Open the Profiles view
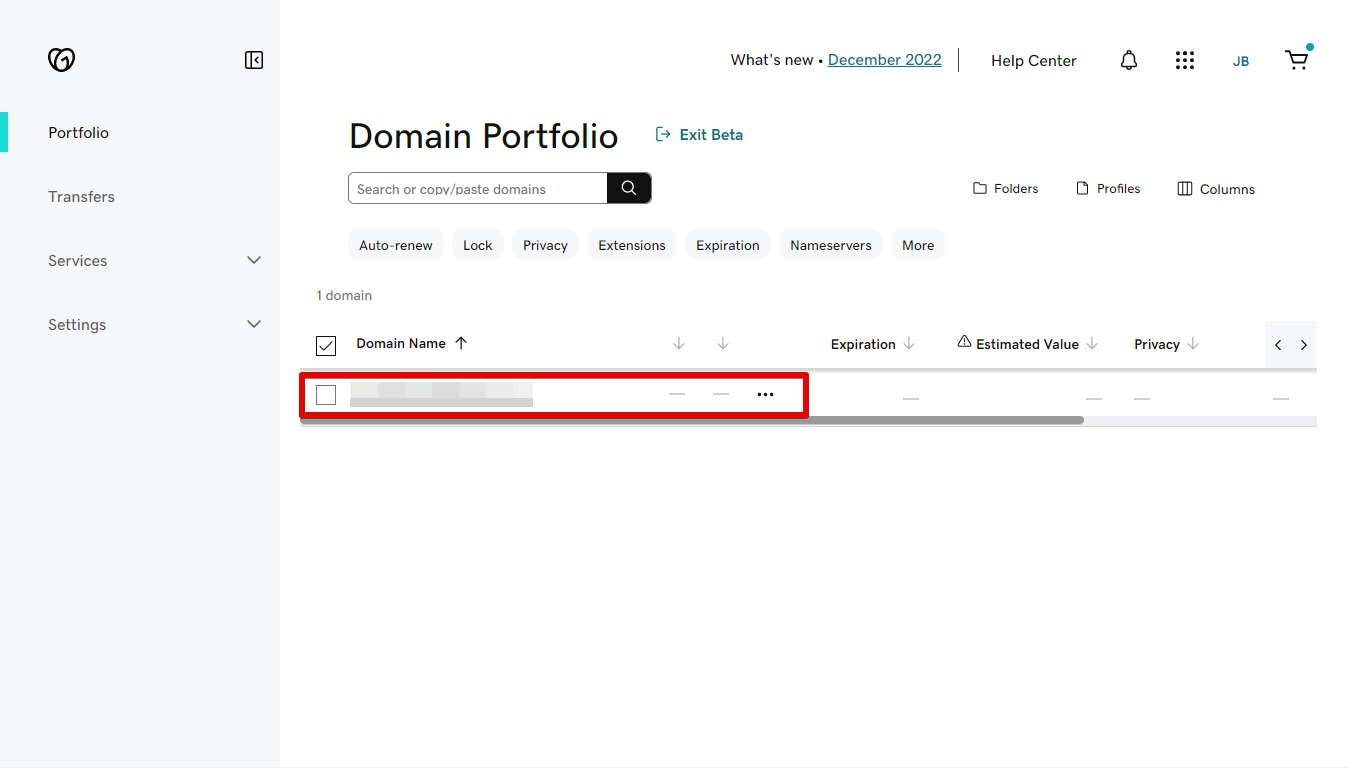 click(x=1108, y=189)
